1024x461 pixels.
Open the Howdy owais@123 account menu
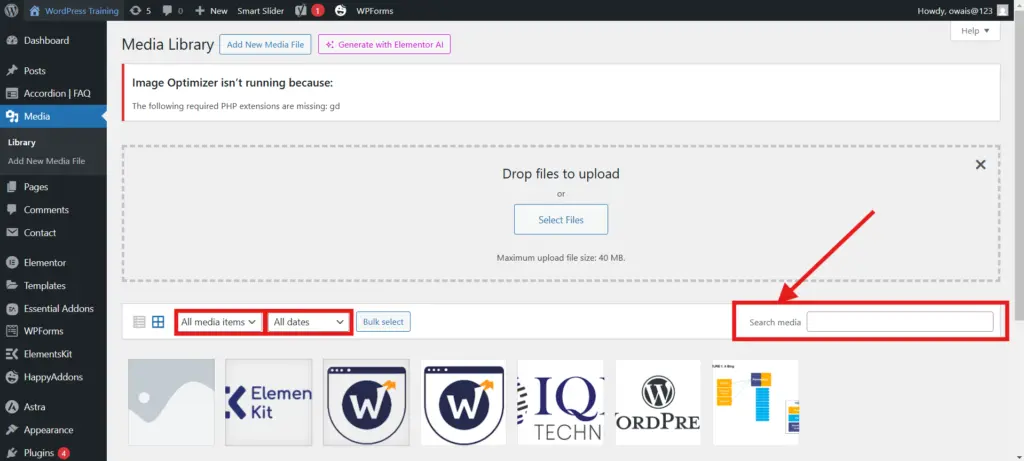click(x=963, y=10)
